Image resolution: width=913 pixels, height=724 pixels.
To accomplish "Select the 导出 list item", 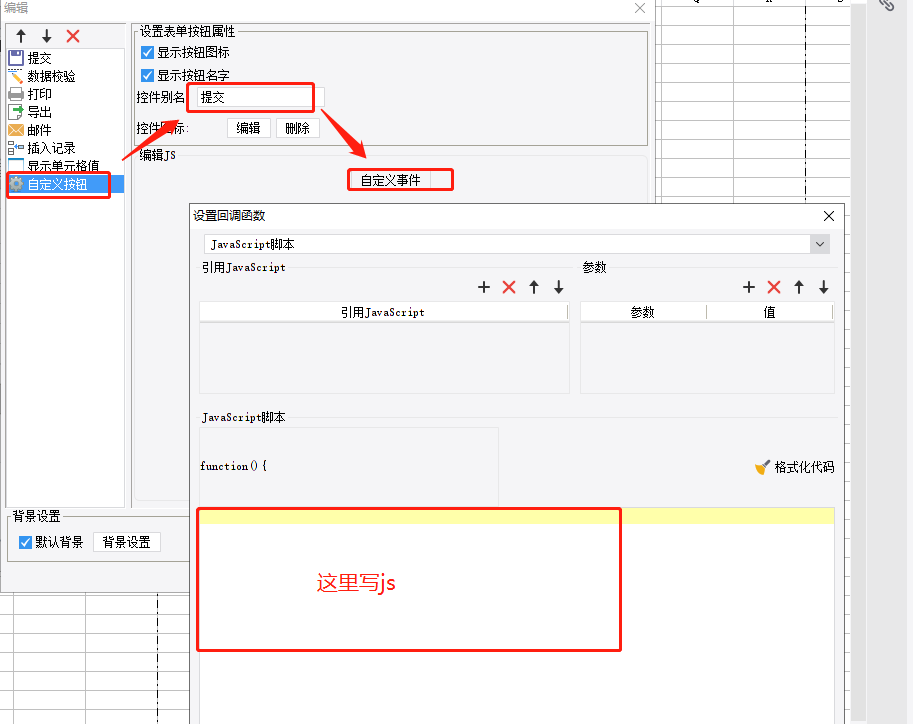I will pyautogui.click(x=40, y=112).
